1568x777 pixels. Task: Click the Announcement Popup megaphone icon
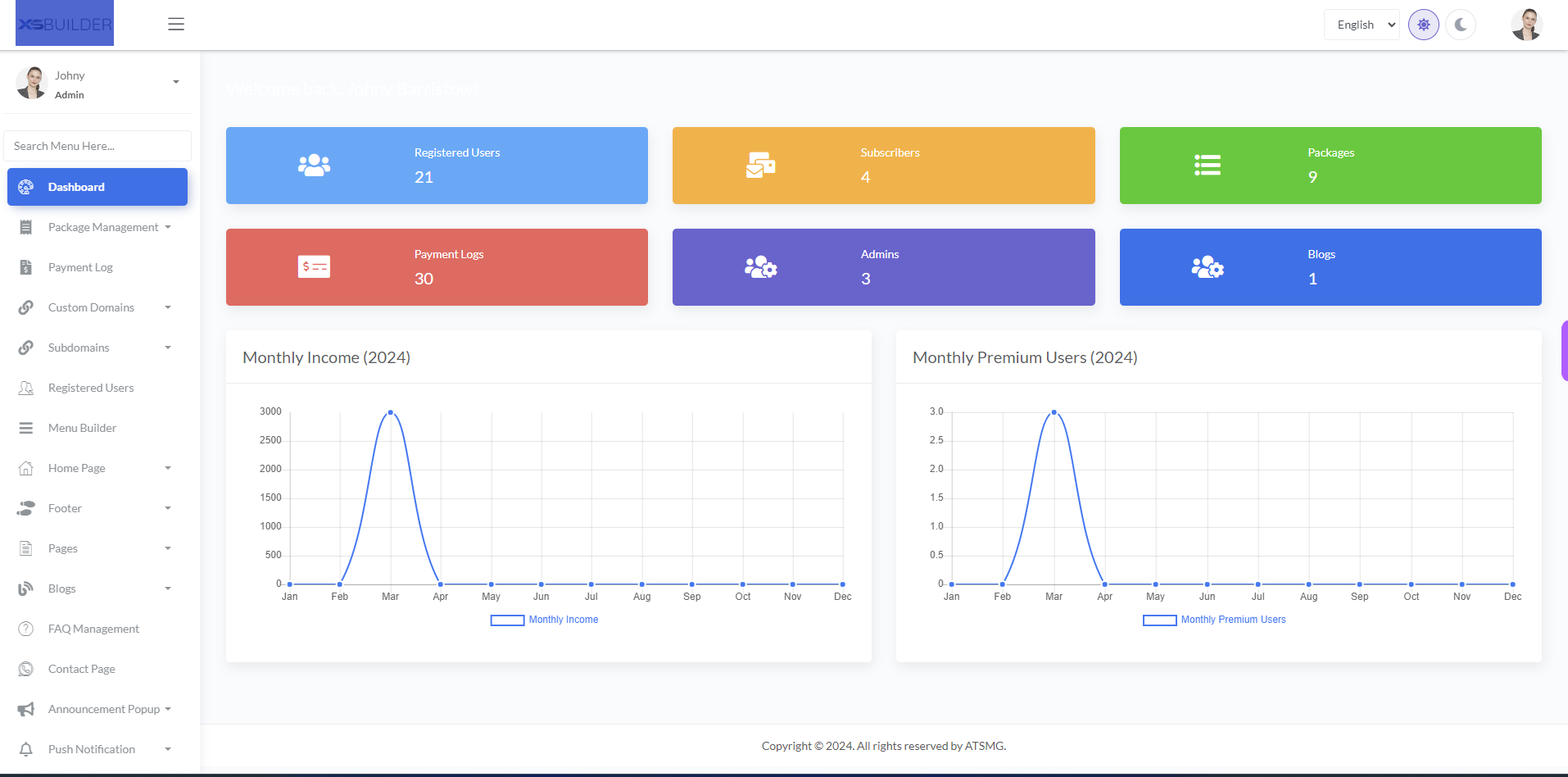pos(26,709)
